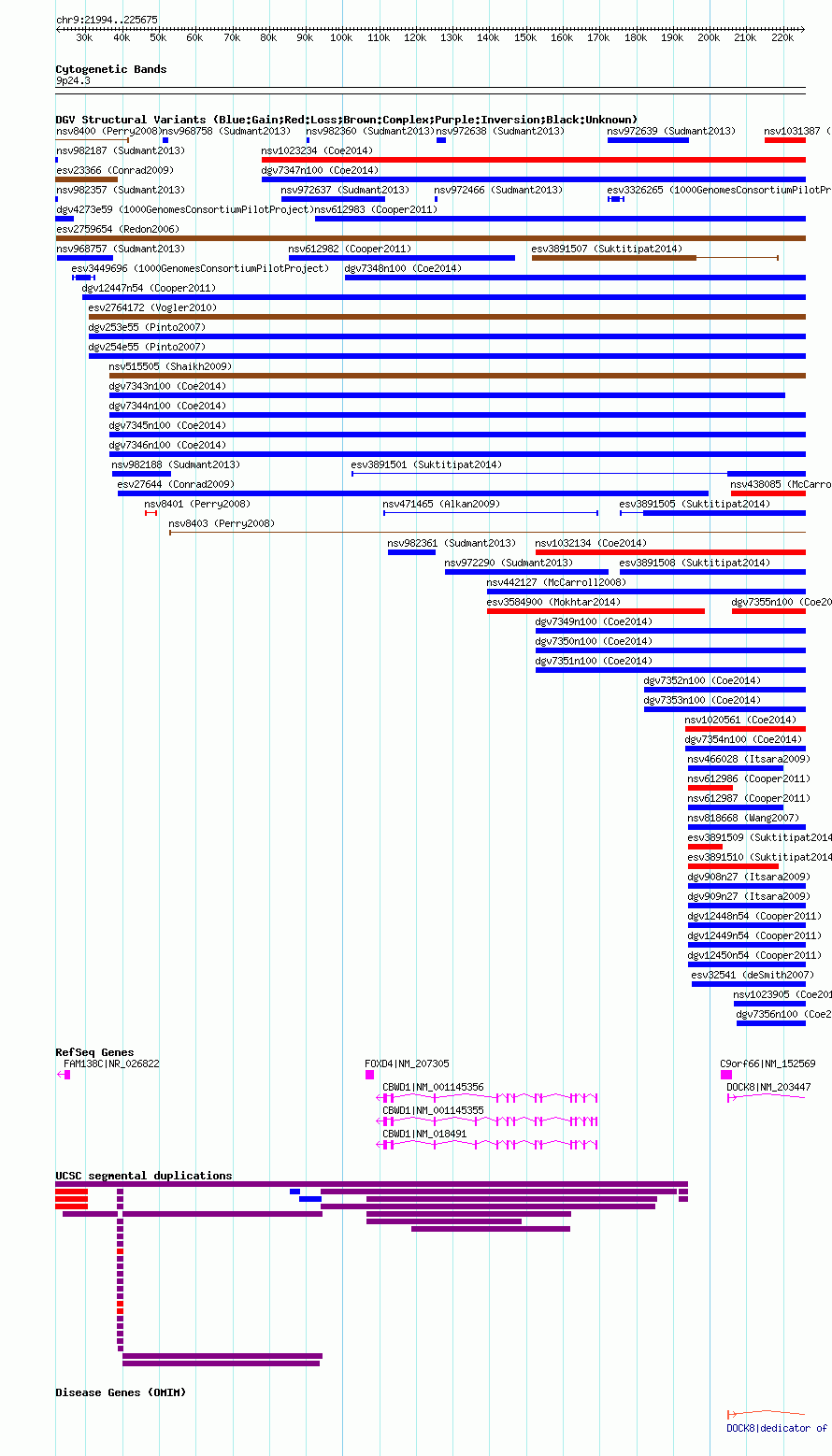Select variant esv32541 (deSmith2007)
The width and height of the screenshot is (832, 1456).
click(753, 976)
